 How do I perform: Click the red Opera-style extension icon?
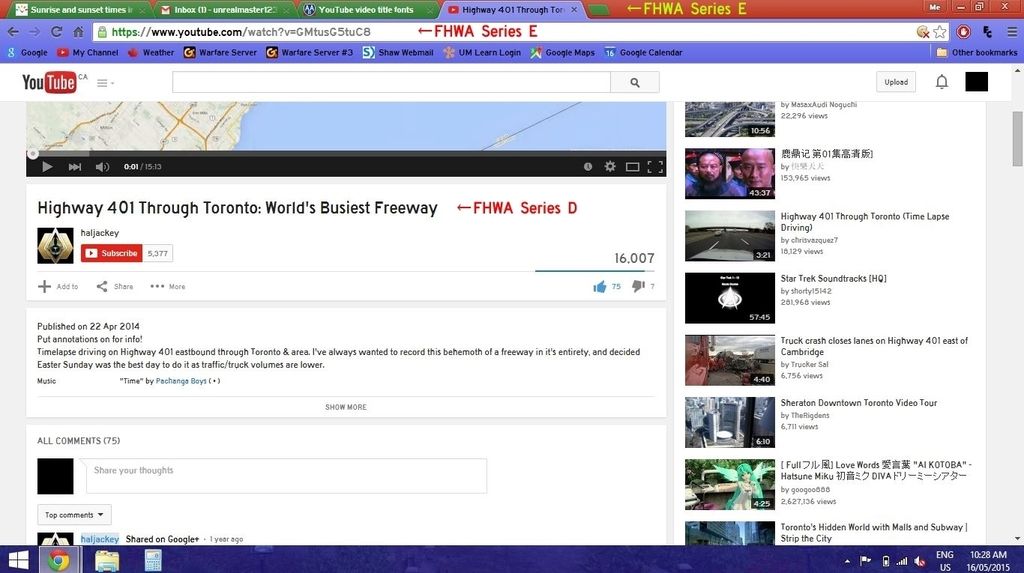click(963, 31)
